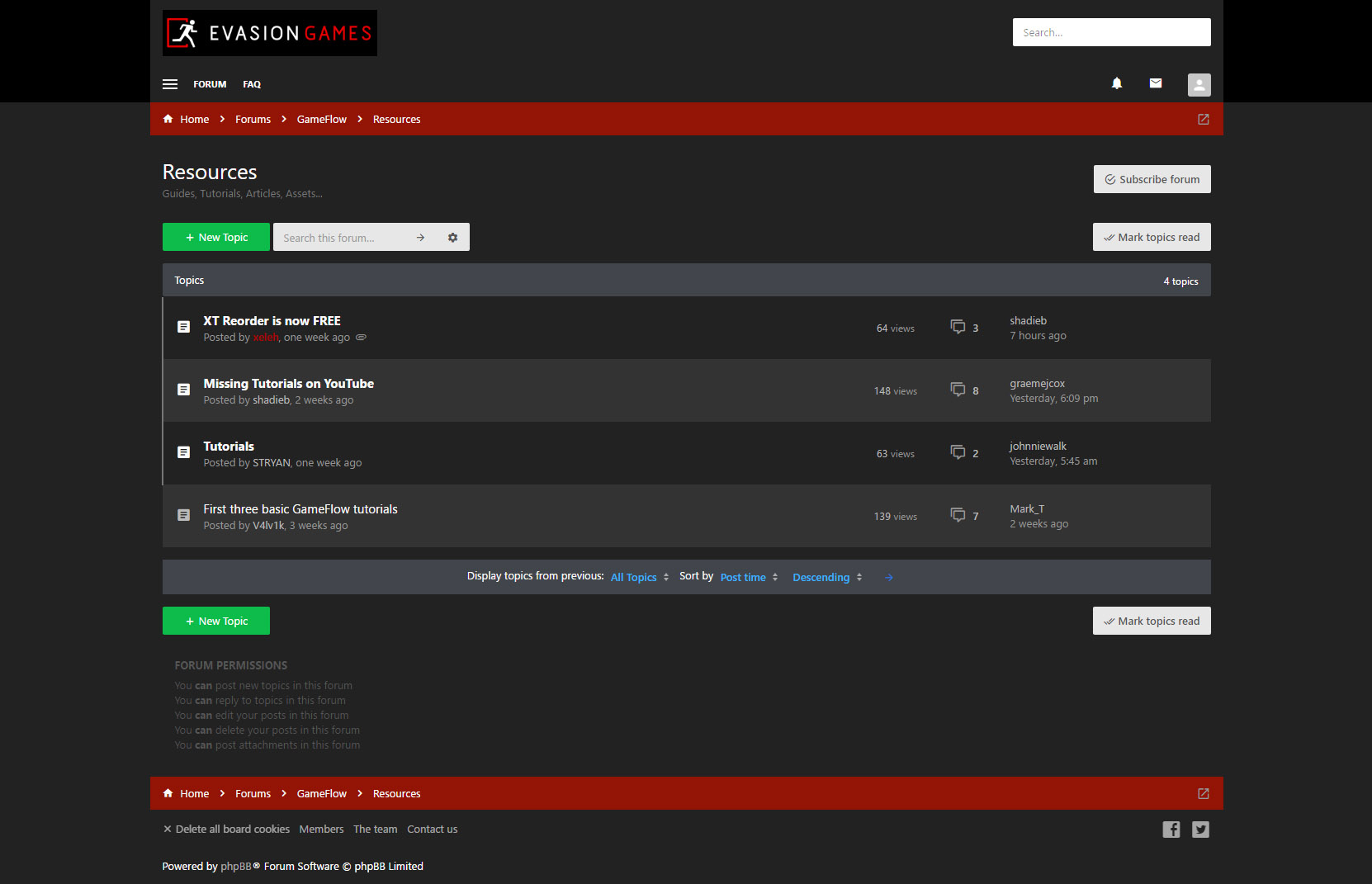Click the sort Go arrow icon
The width and height of the screenshot is (1372, 884).
click(x=889, y=578)
